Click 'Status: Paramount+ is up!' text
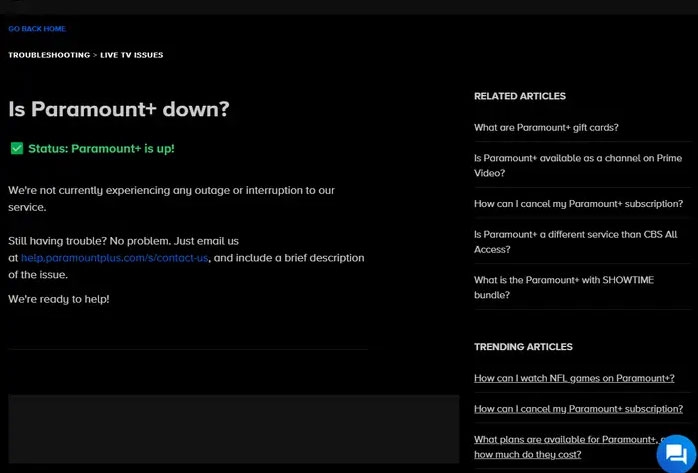Screen dimensions: 698x473 click(x=101, y=149)
